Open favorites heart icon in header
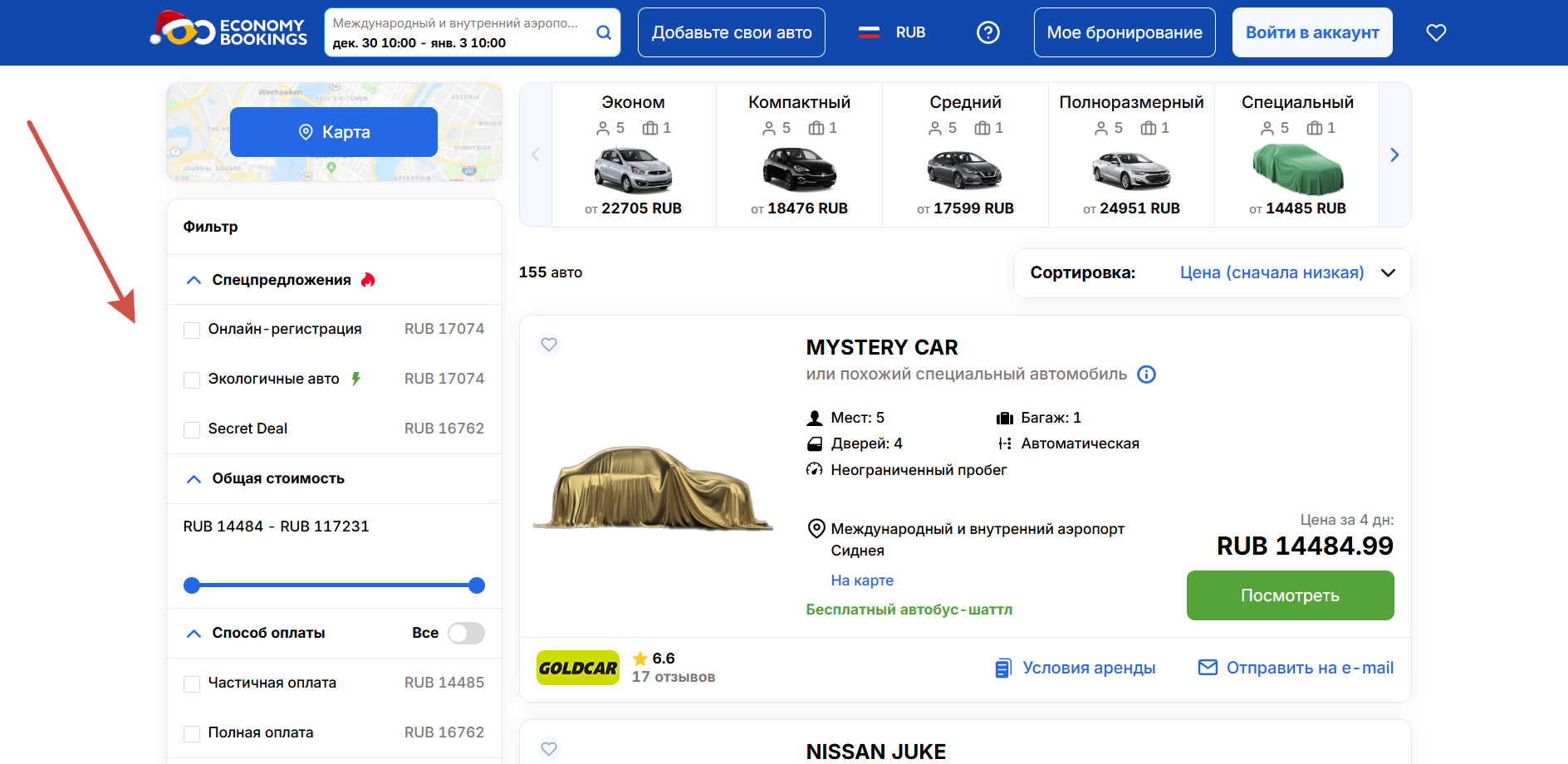1568x764 pixels. point(1436,32)
